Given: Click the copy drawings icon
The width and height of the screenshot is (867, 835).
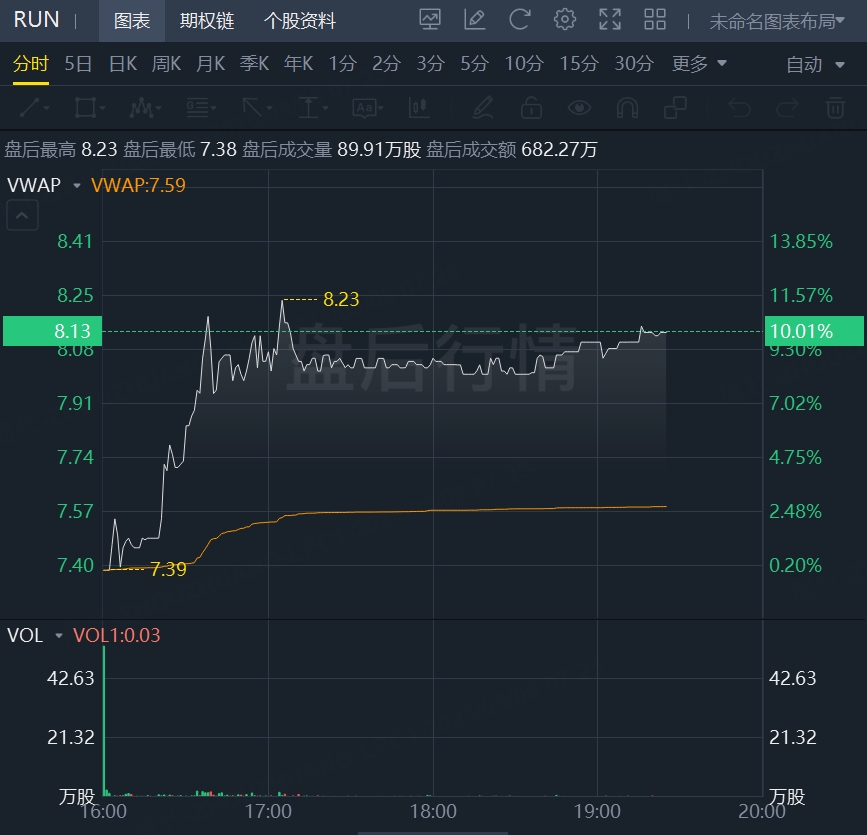Looking at the screenshot, I should (x=675, y=107).
